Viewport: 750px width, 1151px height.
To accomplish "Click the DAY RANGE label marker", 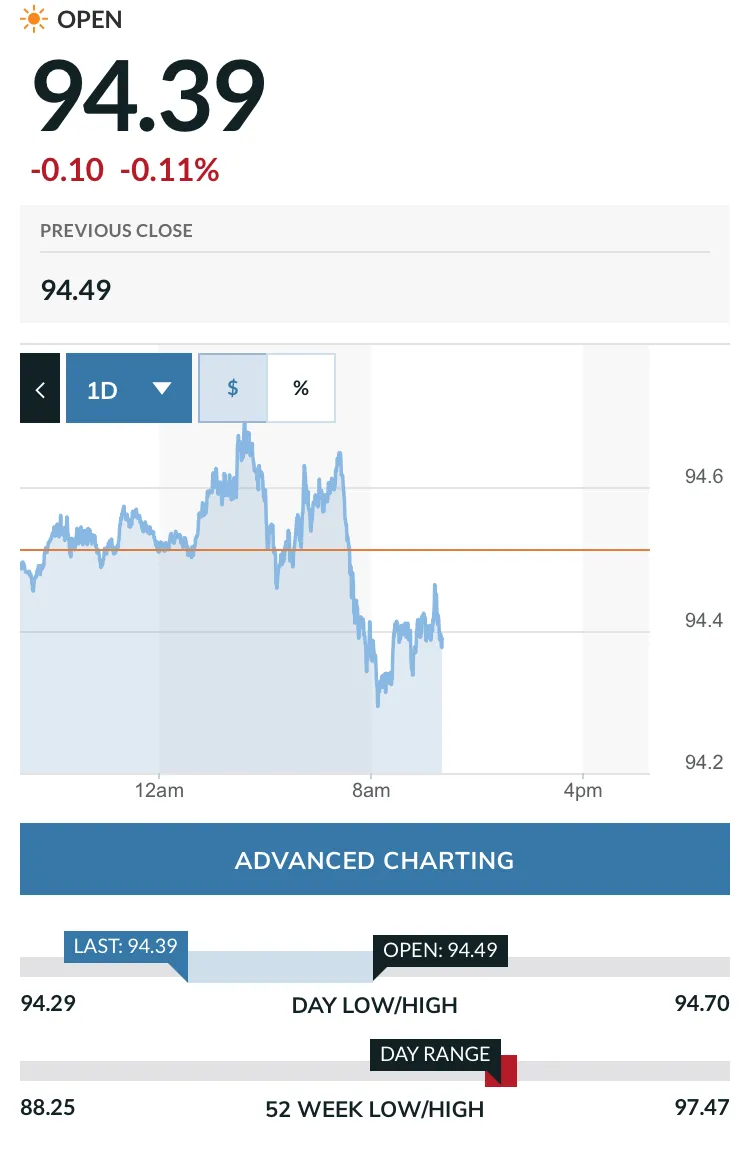I will (x=435, y=1054).
